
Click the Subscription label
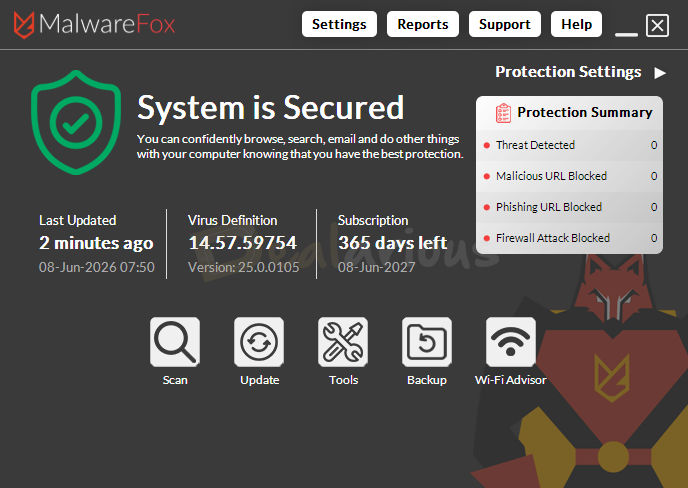click(x=373, y=220)
